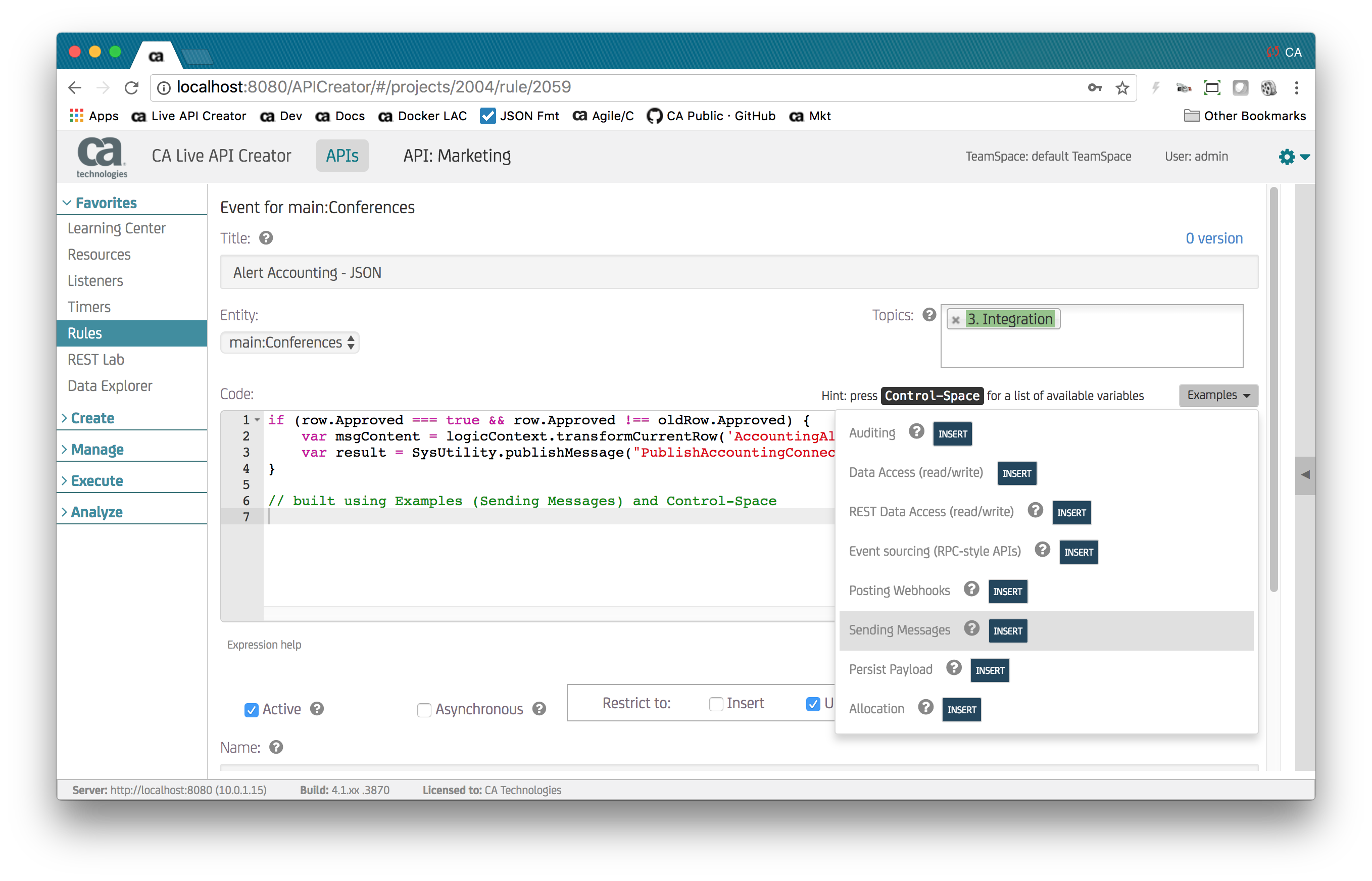Click the help icon next to Asynchronous
1372x881 pixels.
(538, 709)
